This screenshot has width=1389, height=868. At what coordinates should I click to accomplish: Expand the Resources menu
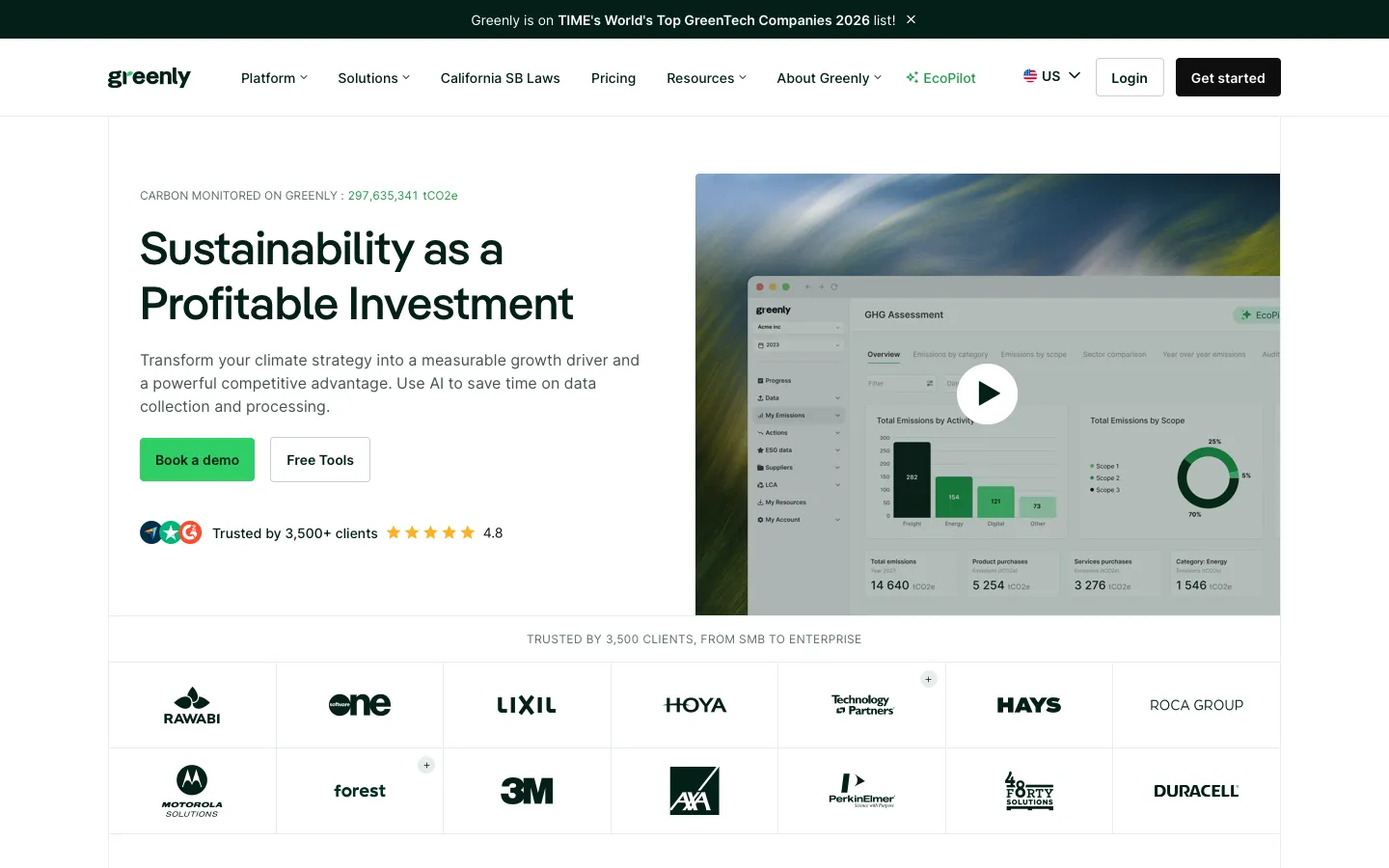pyautogui.click(x=706, y=78)
